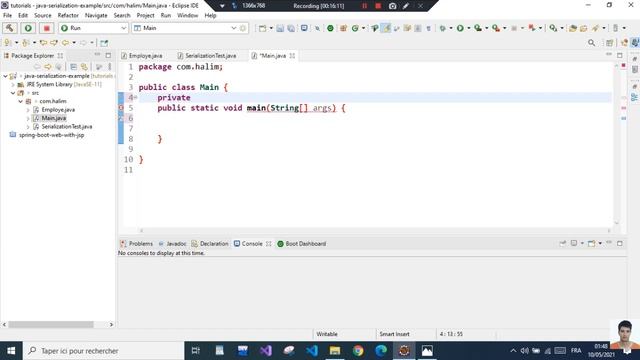Open Microsoft Edge from the taskbar
The image size is (640, 360).
(x=381, y=351)
